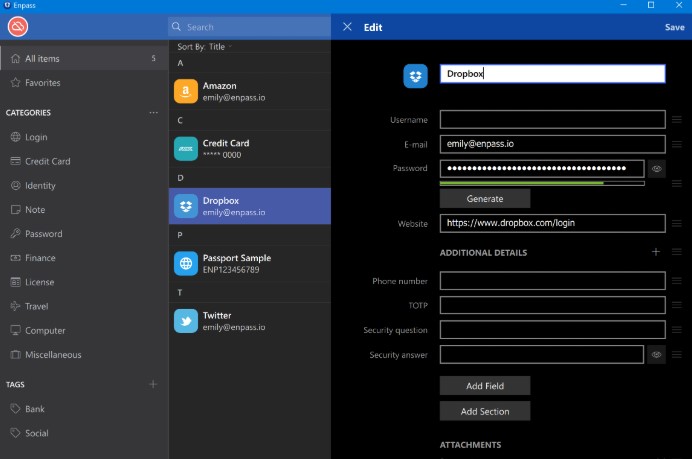The height and width of the screenshot is (459, 692).
Task: Open the Additional Details section handle menu
Action: point(677,252)
